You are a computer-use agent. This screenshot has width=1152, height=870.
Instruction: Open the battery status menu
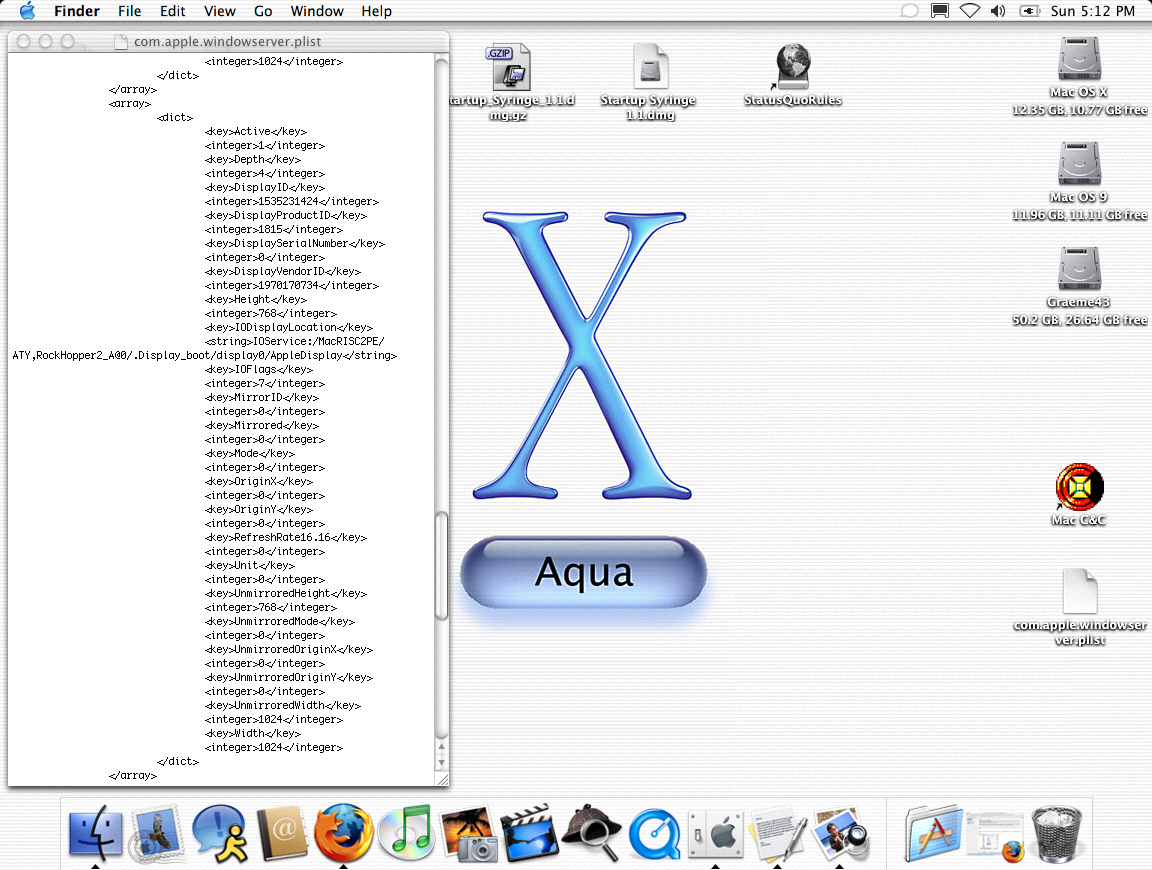[1029, 11]
